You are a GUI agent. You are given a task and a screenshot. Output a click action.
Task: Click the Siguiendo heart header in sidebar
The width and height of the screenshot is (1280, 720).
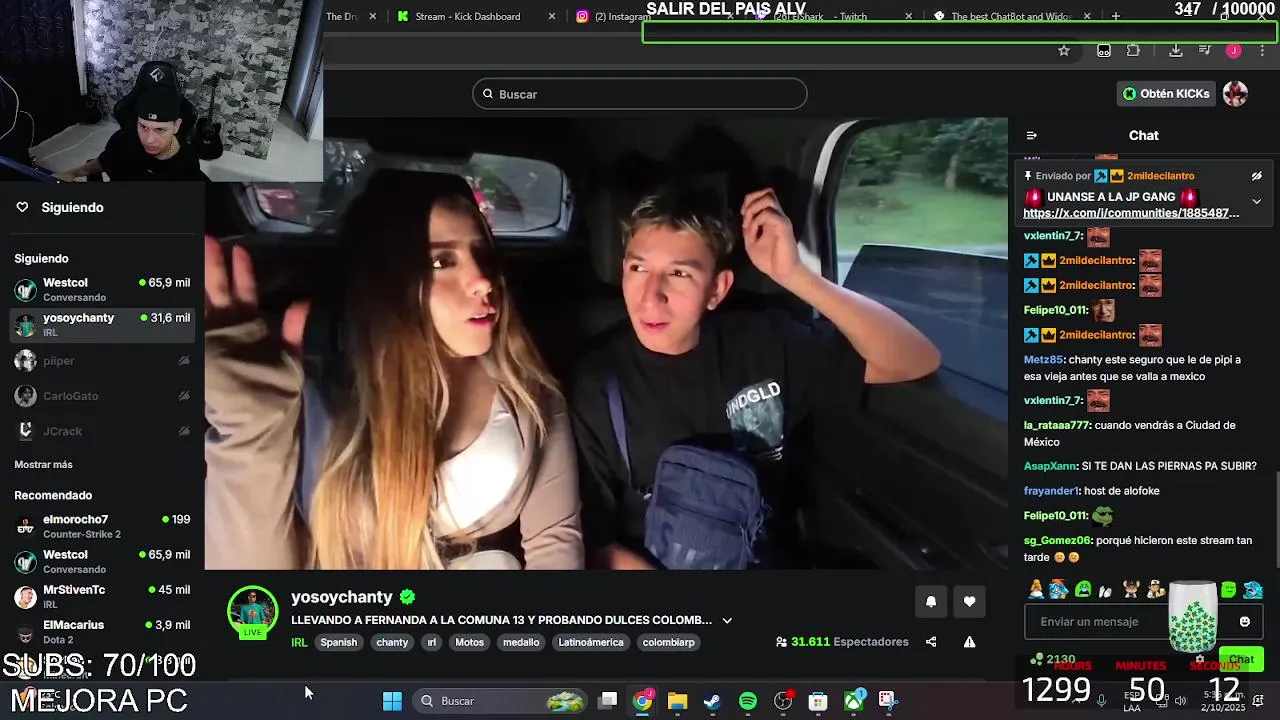61,207
